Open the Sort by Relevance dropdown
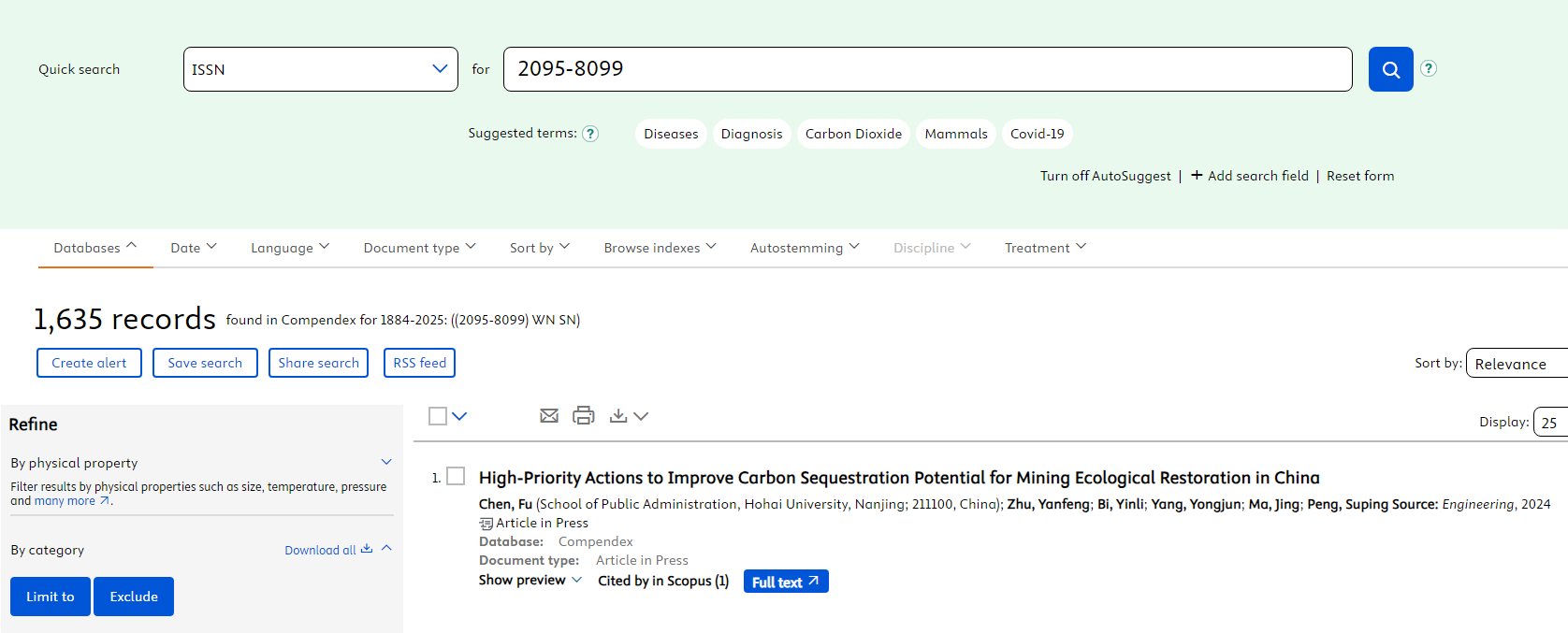Viewport: 1568px width, 633px height. (x=1516, y=364)
